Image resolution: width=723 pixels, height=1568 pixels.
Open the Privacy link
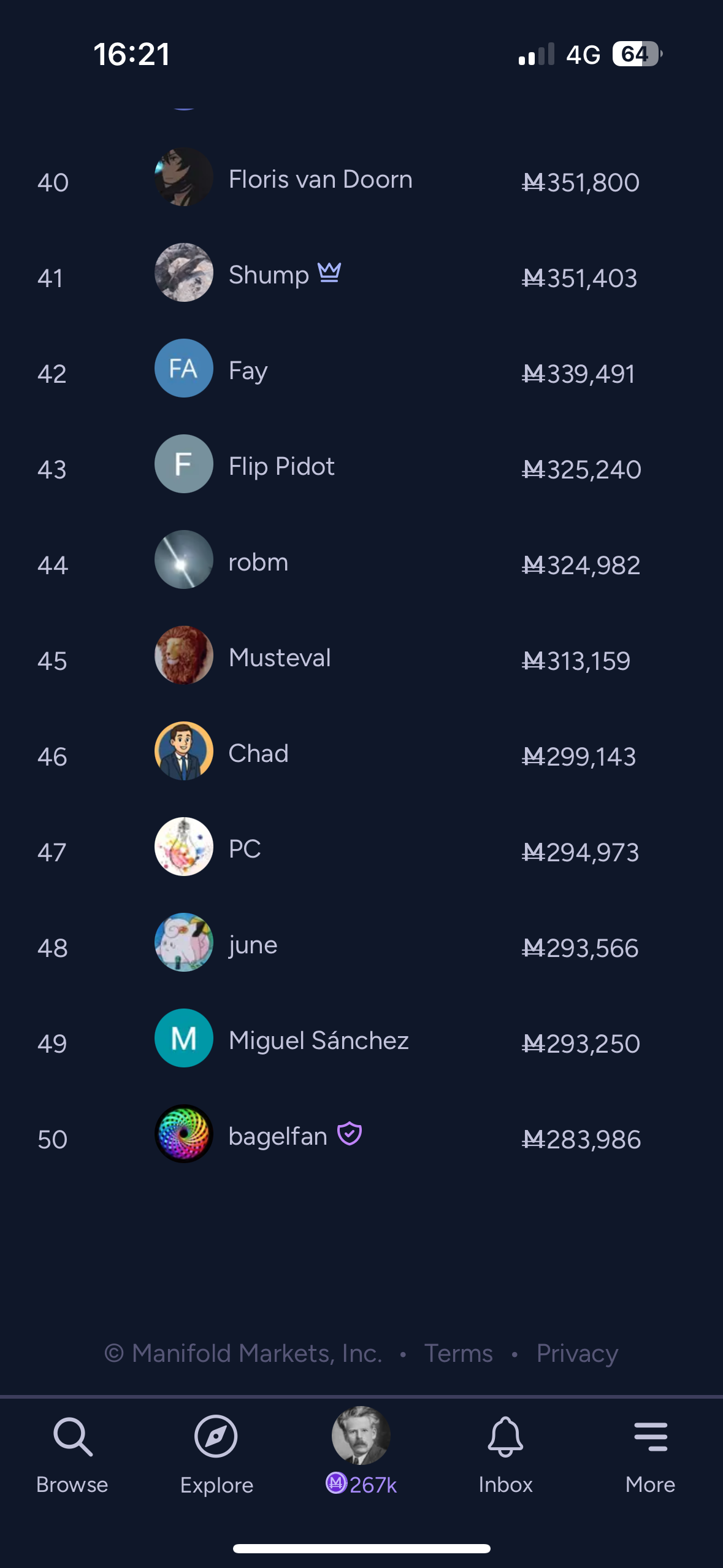click(x=577, y=1353)
